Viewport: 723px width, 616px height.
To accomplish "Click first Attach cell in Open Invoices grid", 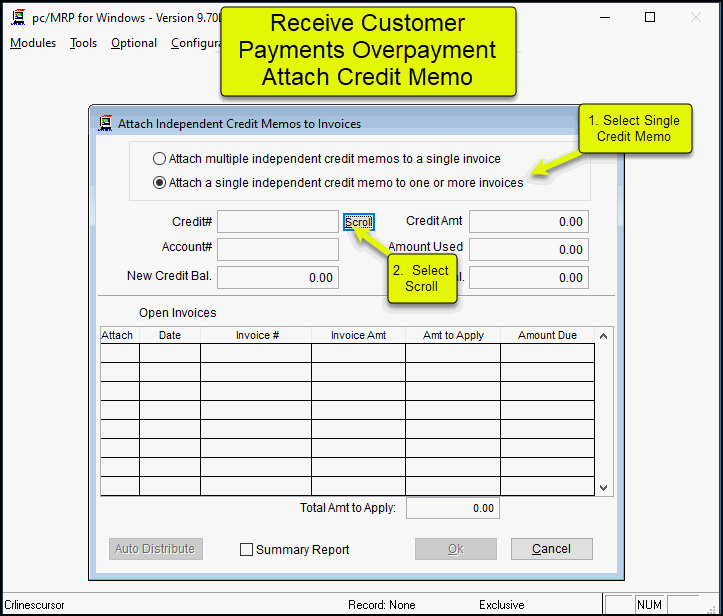I will (x=120, y=353).
